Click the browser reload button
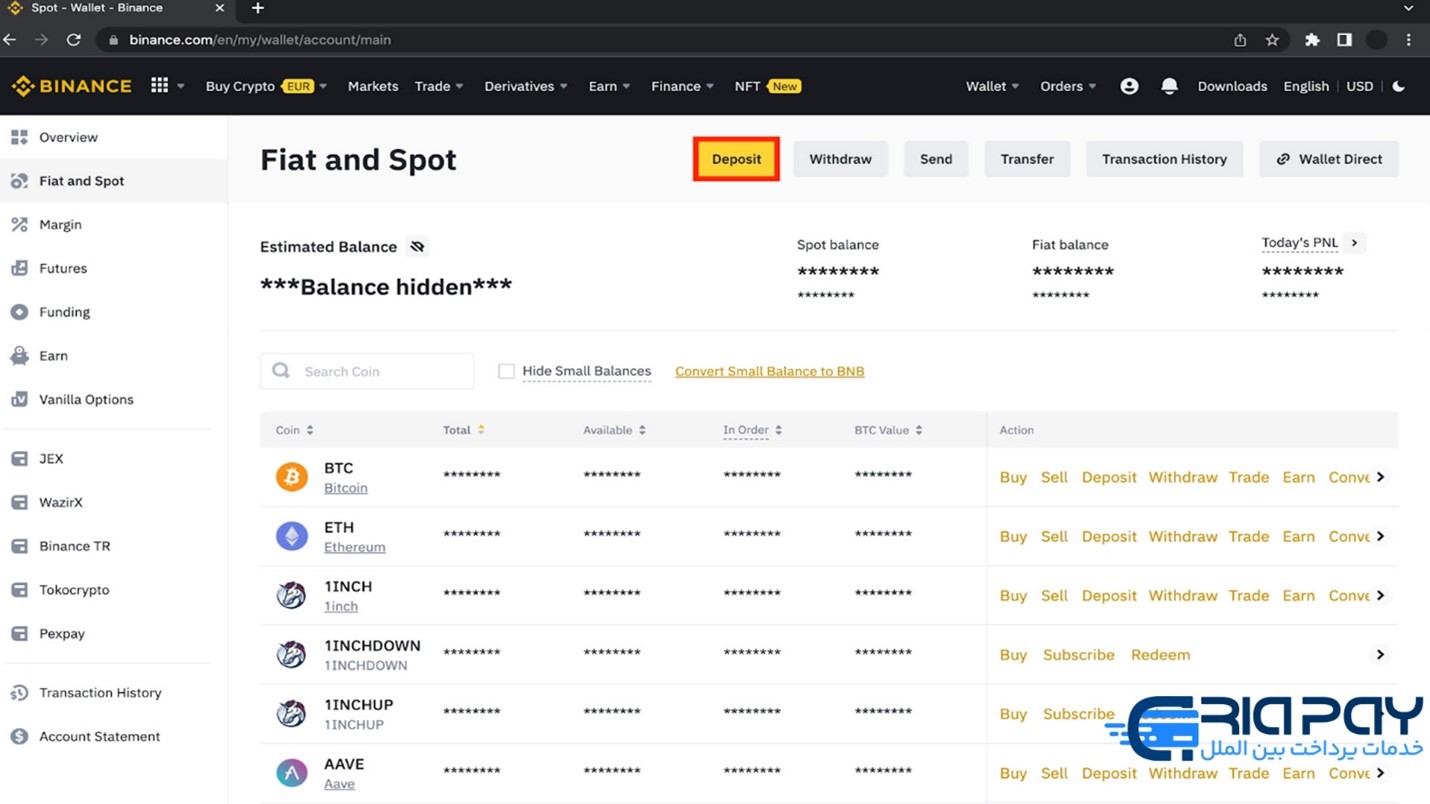 click(73, 40)
